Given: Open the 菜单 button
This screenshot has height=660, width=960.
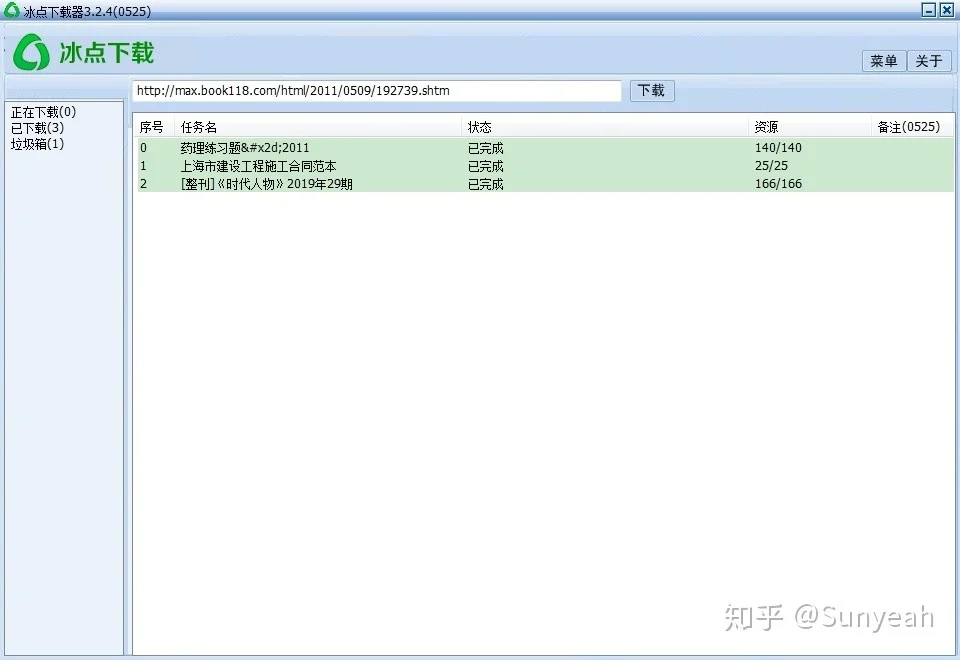Looking at the screenshot, I should pos(883,61).
